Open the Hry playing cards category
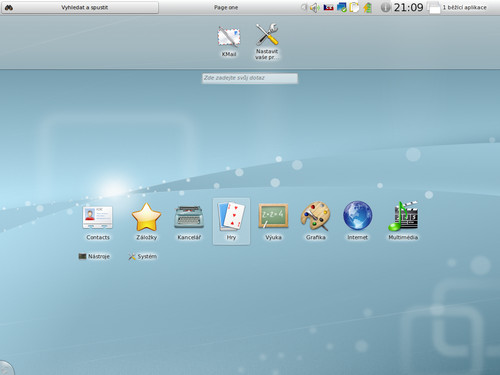The height and width of the screenshot is (375, 500). [x=231, y=222]
